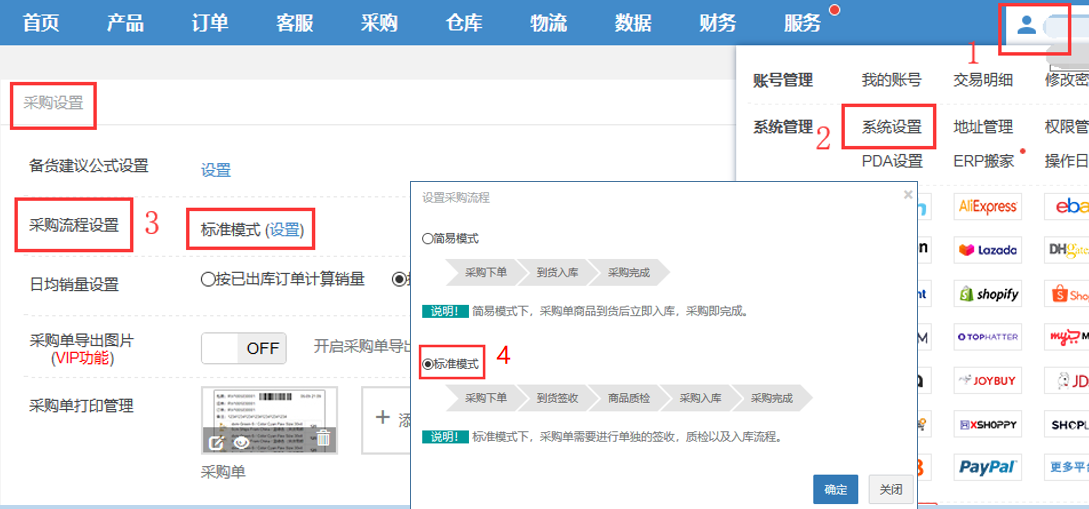Click 确定 to confirm purchase flow
This screenshot has width=1089, height=509.
click(x=836, y=489)
